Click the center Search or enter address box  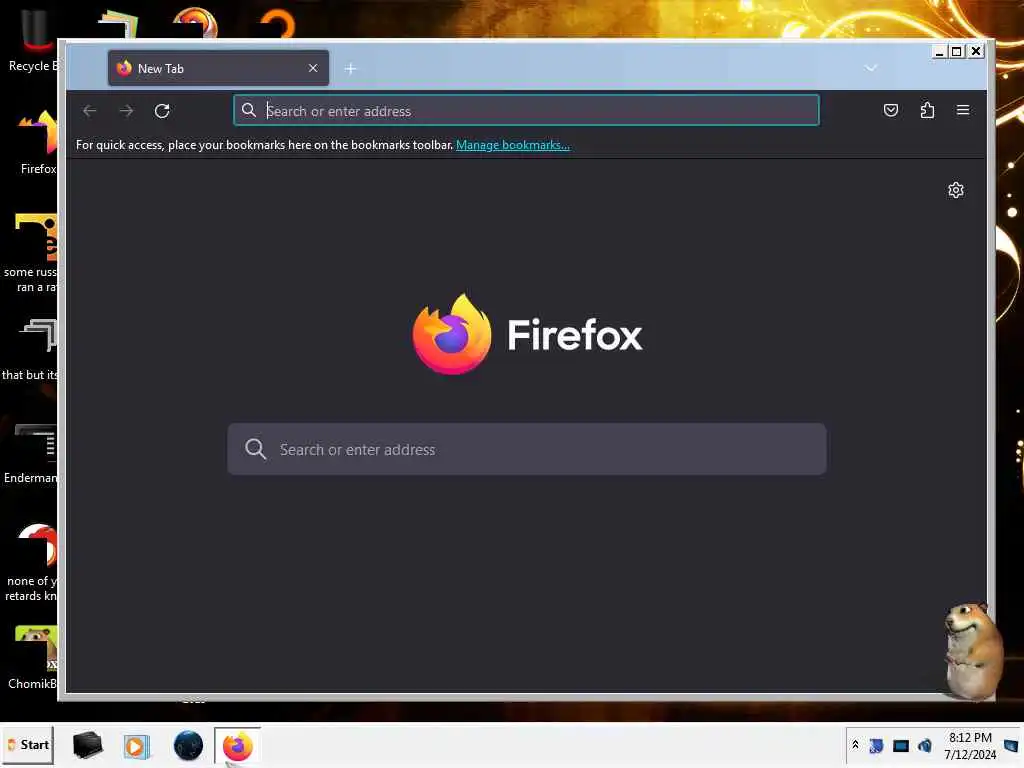pyautogui.click(x=526, y=449)
